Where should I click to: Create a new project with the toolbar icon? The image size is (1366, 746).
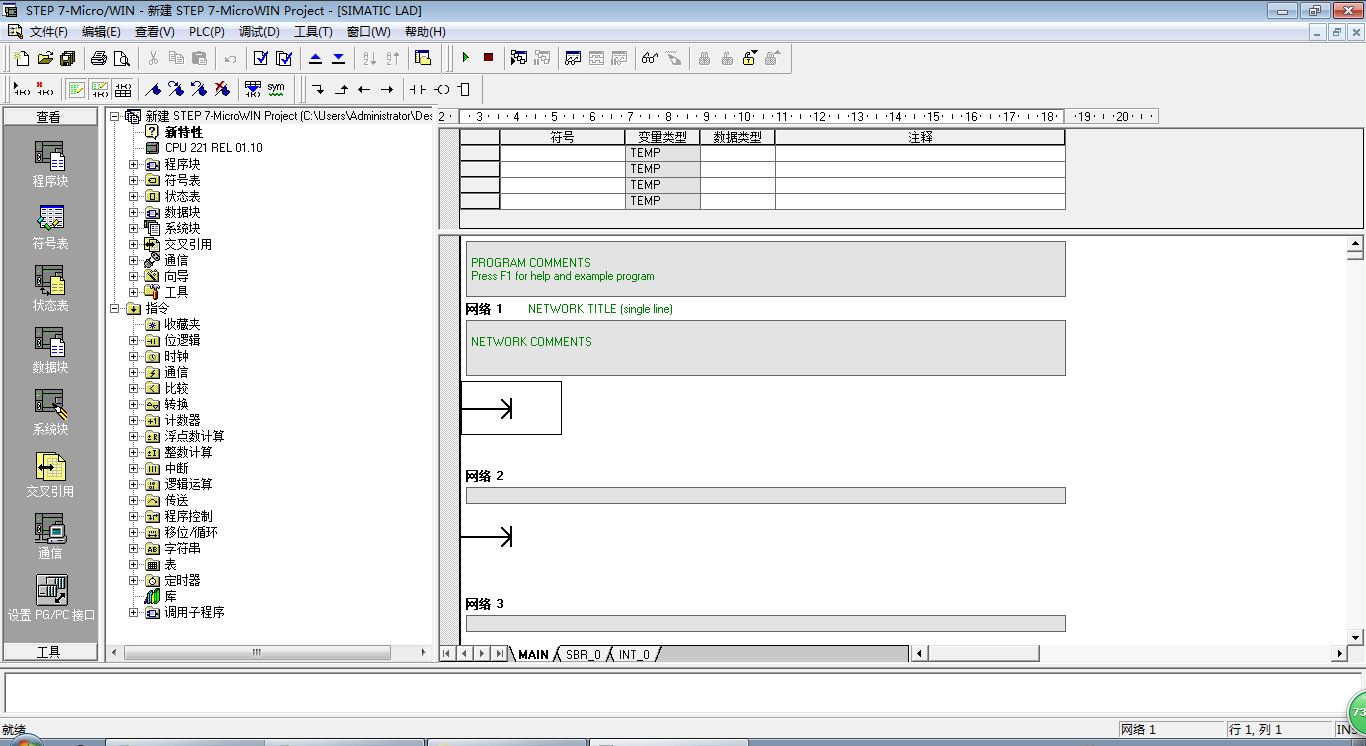pos(22,58)
